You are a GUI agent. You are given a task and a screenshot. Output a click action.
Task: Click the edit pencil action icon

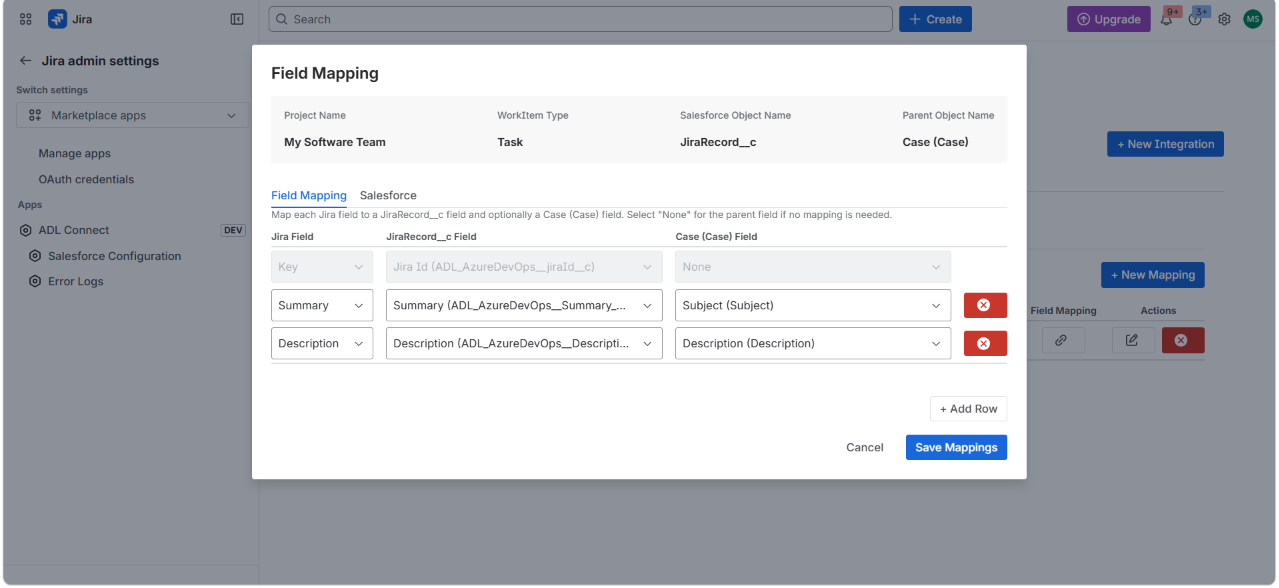click(x=1132, y=340)
